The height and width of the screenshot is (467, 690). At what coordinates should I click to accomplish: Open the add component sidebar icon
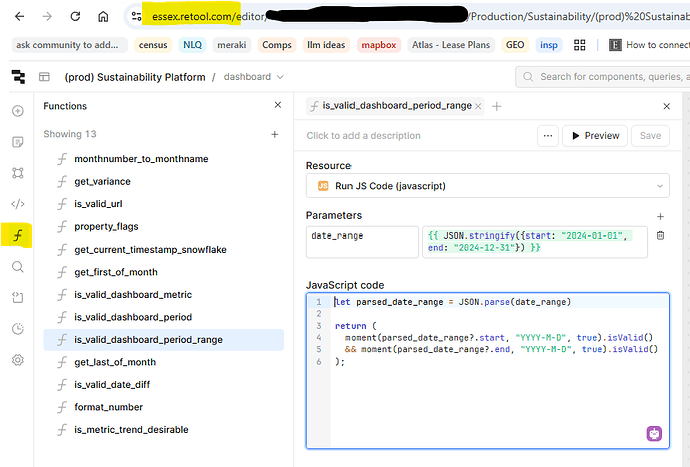[x=18, y=111]
